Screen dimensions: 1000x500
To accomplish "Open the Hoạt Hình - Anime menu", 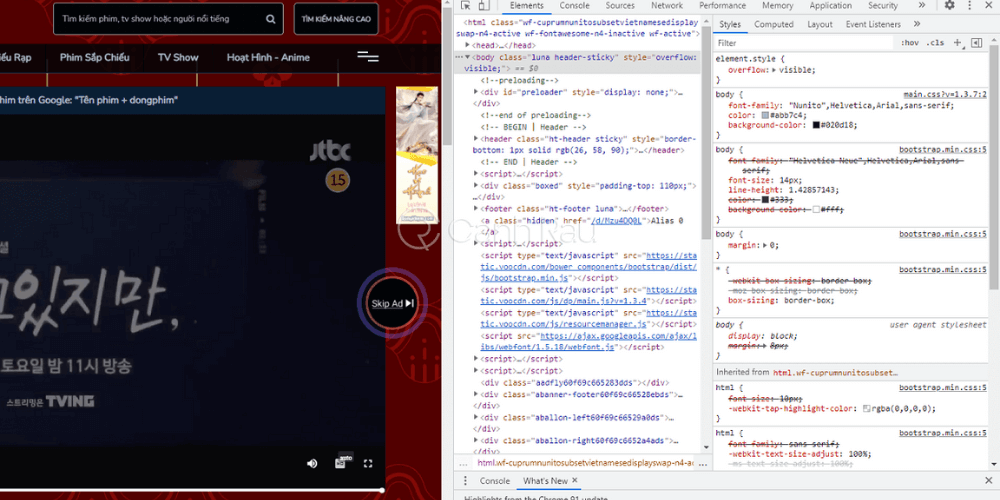I will [268, 57].
